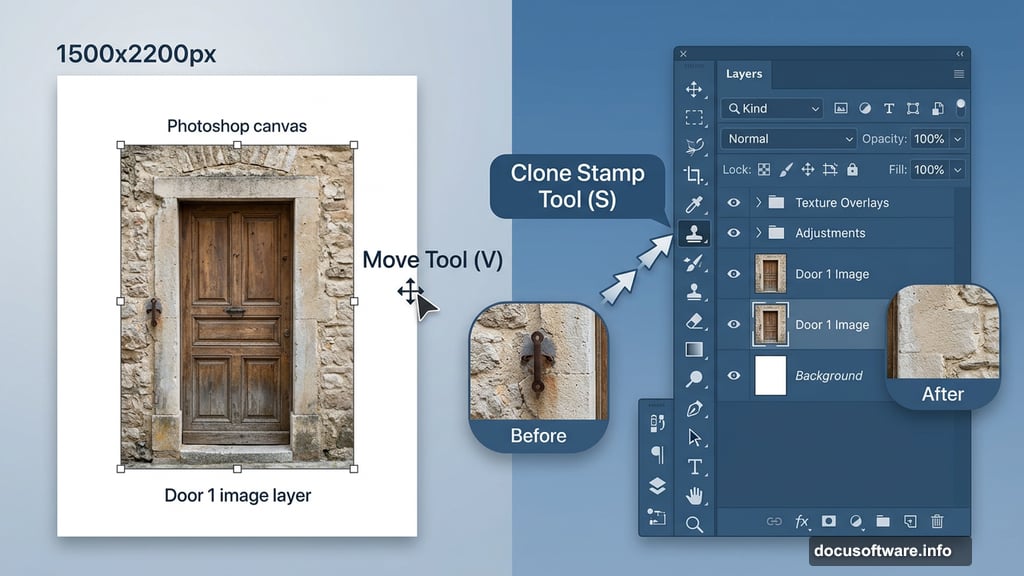Open the Normal blend mode dropdown
The width and height of the screenshot is (1024, 576).
click(x=789, y=139)
